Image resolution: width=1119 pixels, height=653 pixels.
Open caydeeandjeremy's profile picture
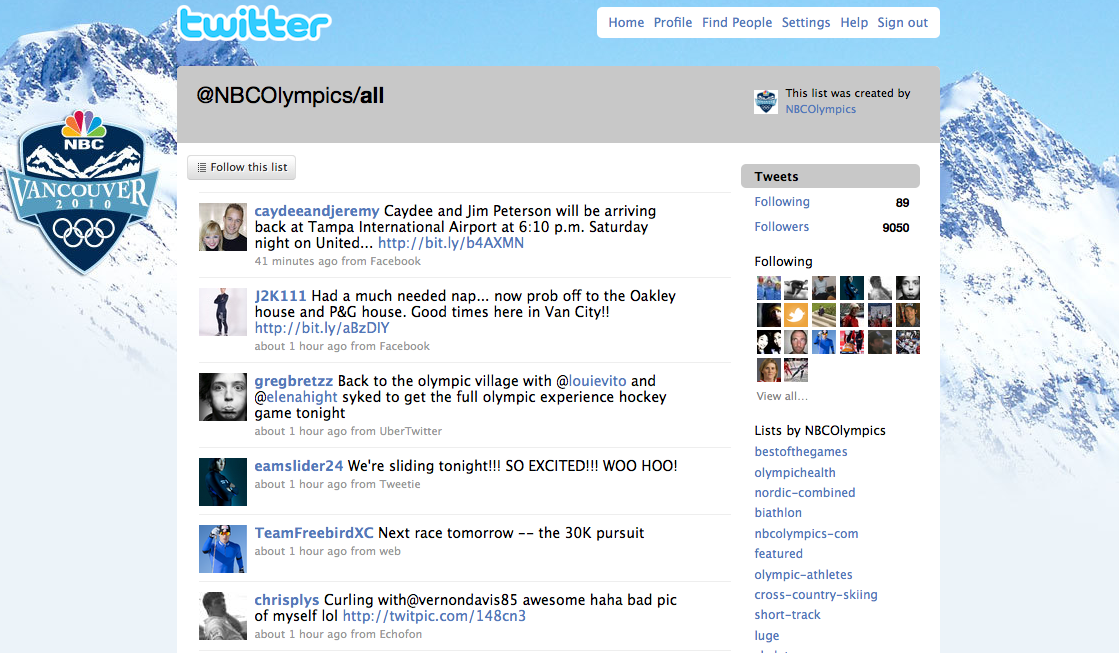223,227
